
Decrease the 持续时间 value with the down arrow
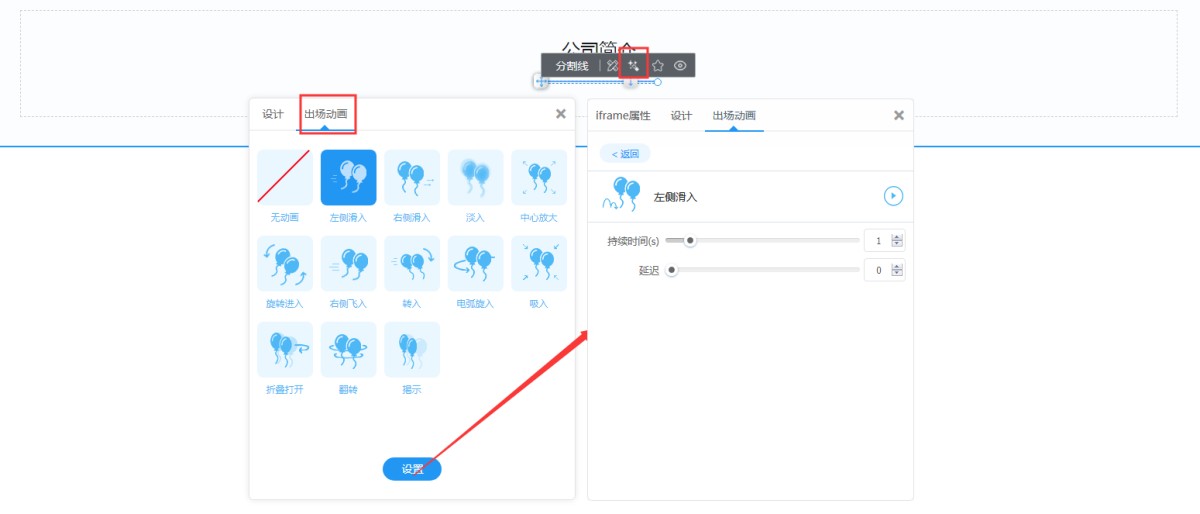click(x=897, y=245)
